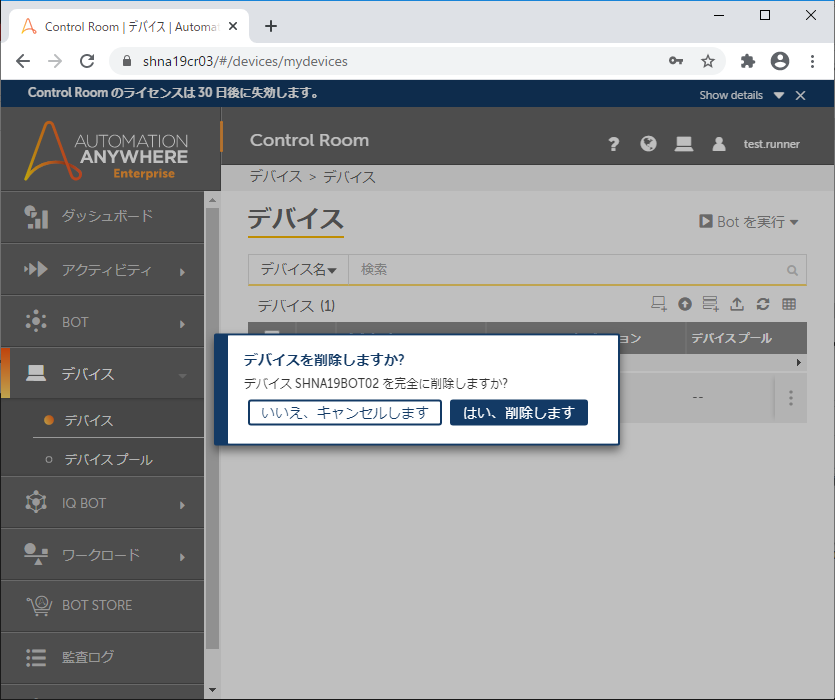Open Chrome profile avatar
The image size is (835, 700).
pos(780,61)
